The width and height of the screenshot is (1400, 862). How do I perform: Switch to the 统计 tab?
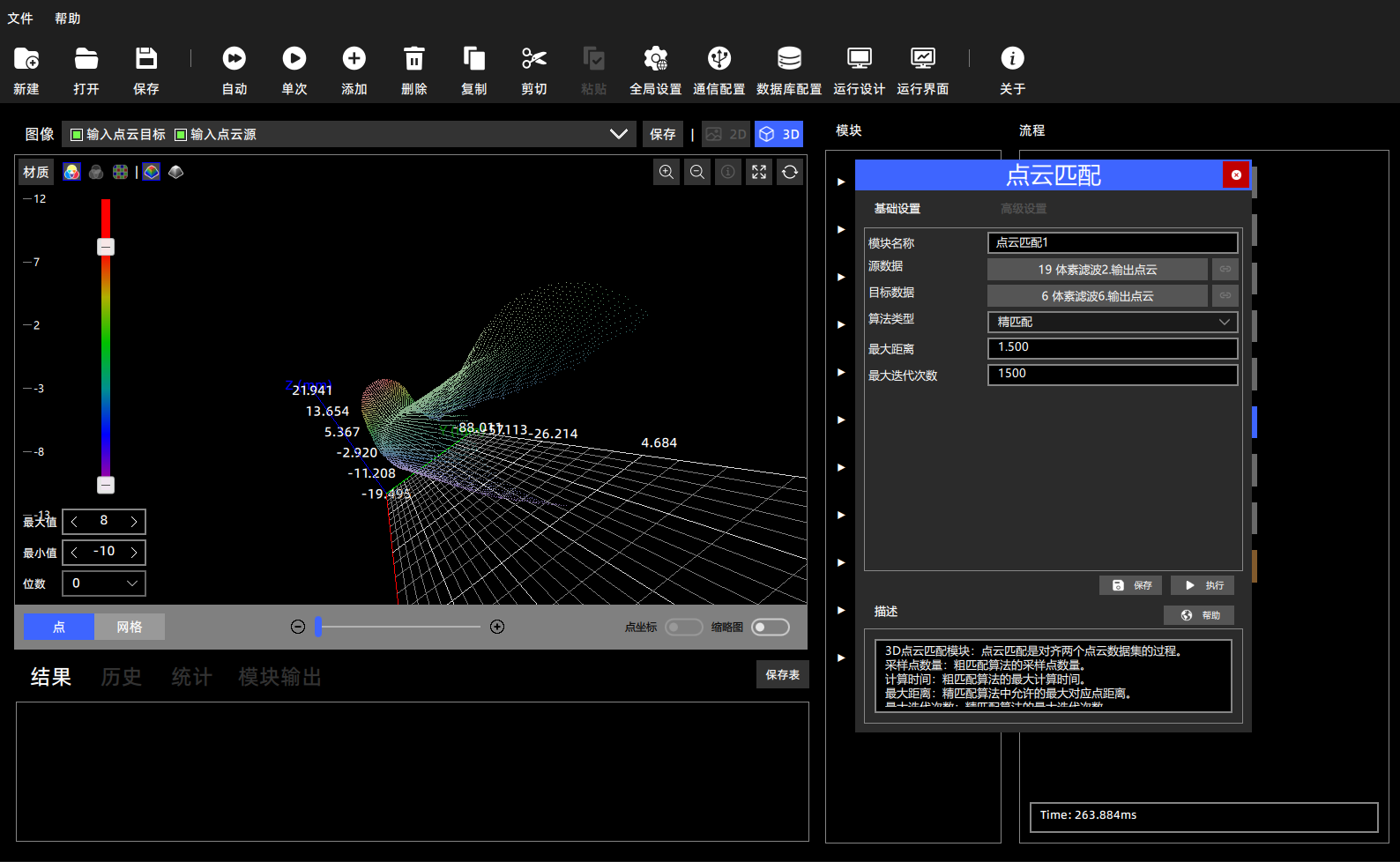click(192, 677)
